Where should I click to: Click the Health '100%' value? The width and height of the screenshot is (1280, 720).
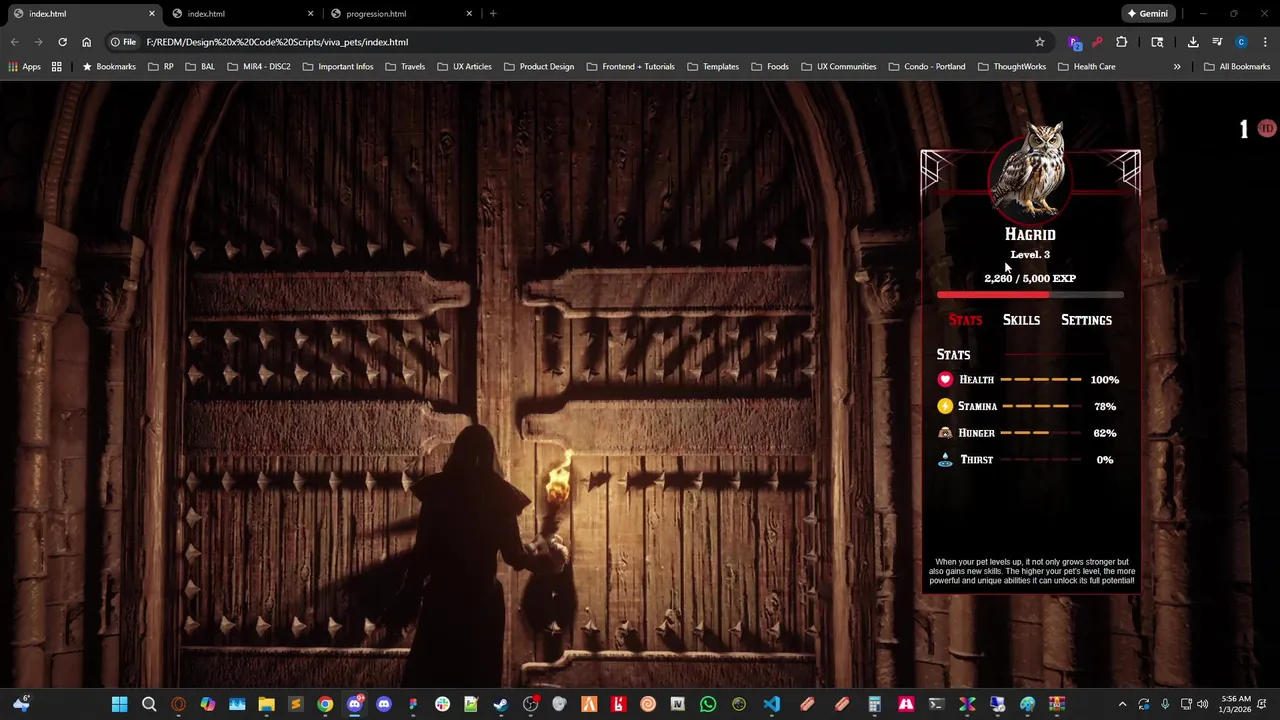click(1104, 380)
